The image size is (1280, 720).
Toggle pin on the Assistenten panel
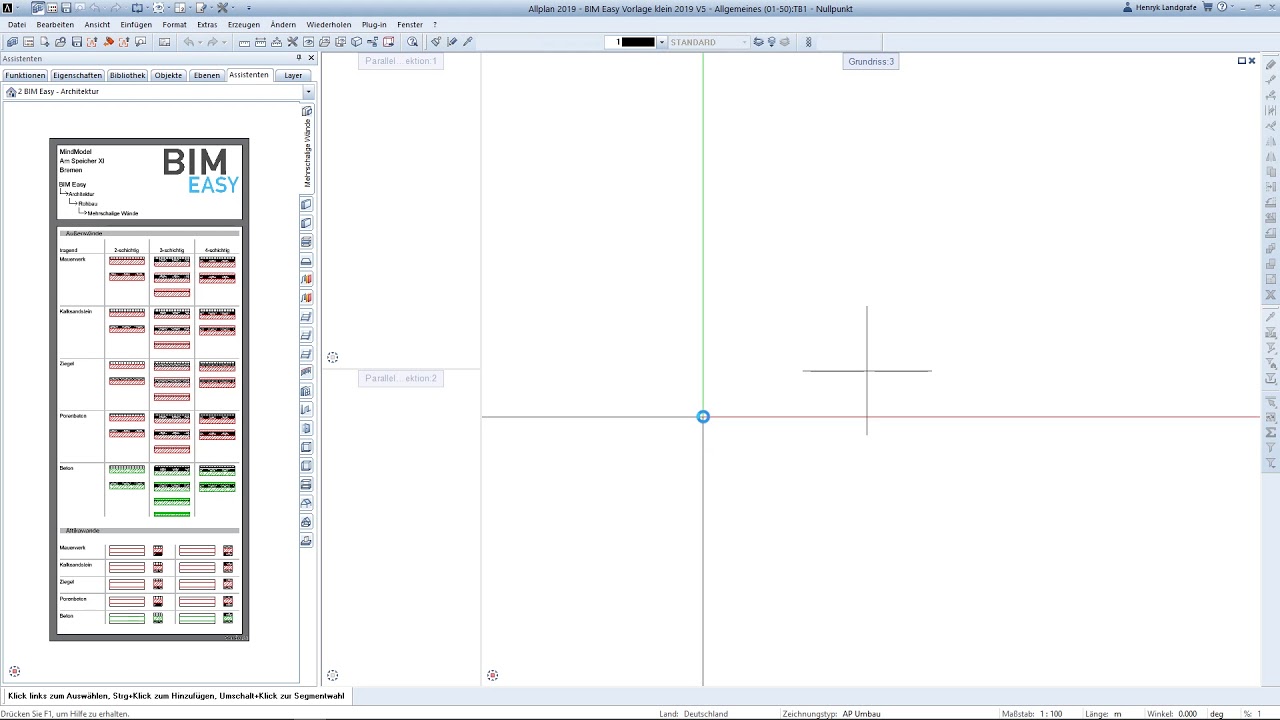click(x=298, y=58)
